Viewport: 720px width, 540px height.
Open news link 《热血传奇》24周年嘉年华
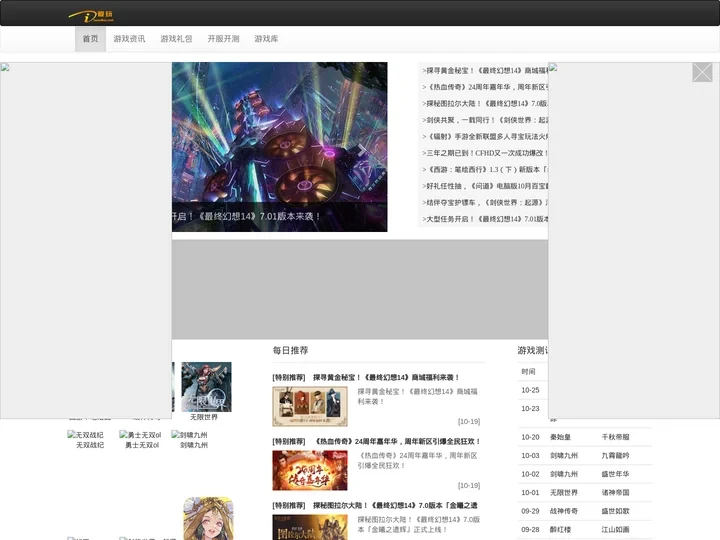(485, 87)
